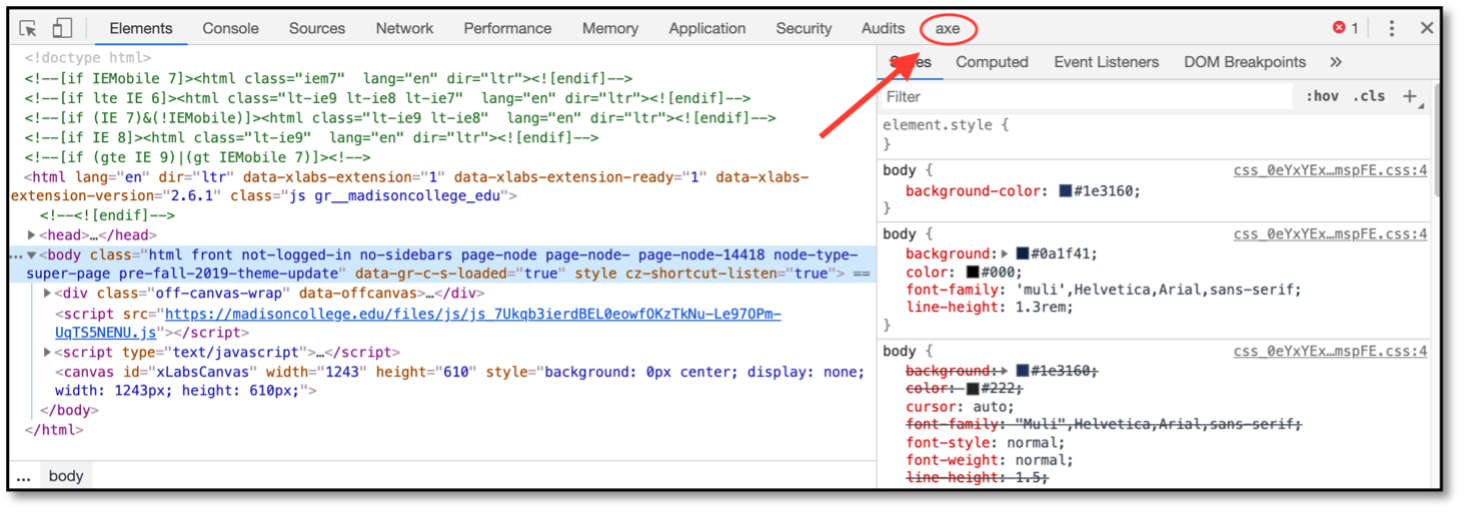Collapse the body element node

coord(32,255)
